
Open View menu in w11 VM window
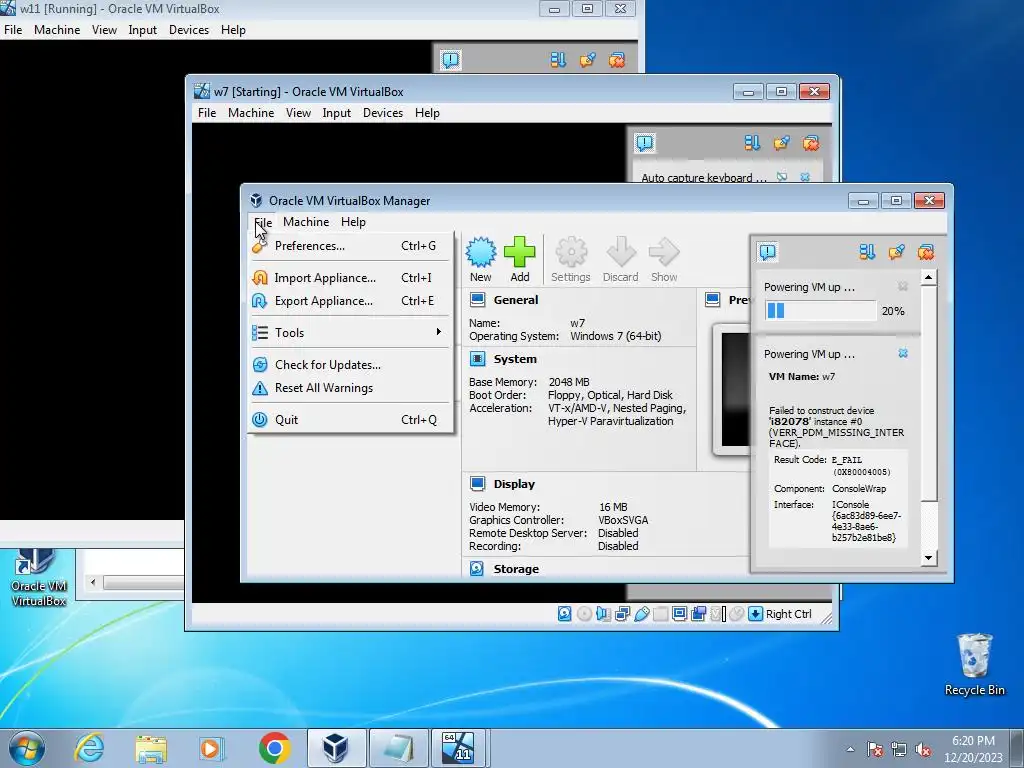[104, 30]
